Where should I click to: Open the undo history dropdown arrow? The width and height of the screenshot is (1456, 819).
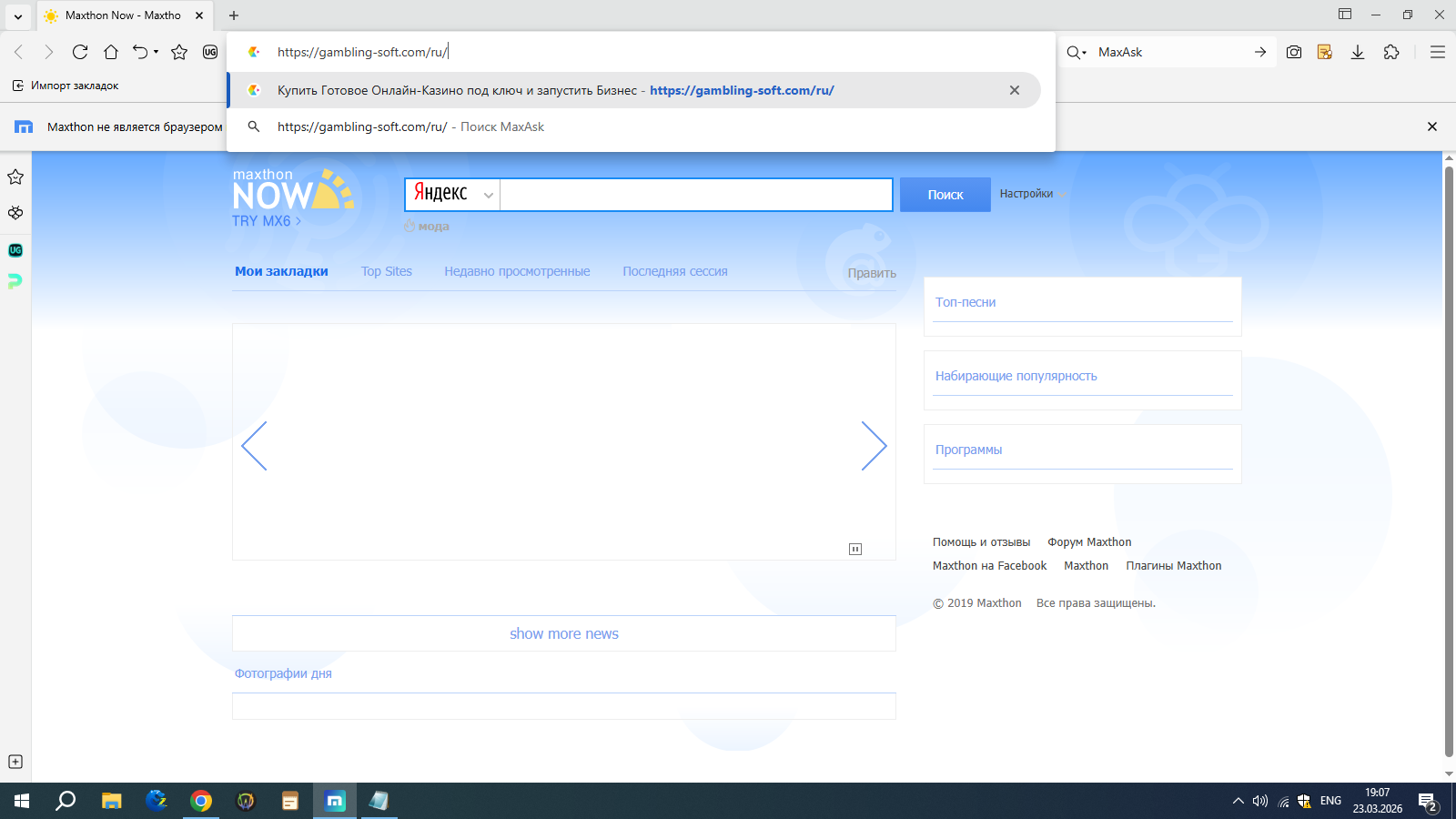156,52
